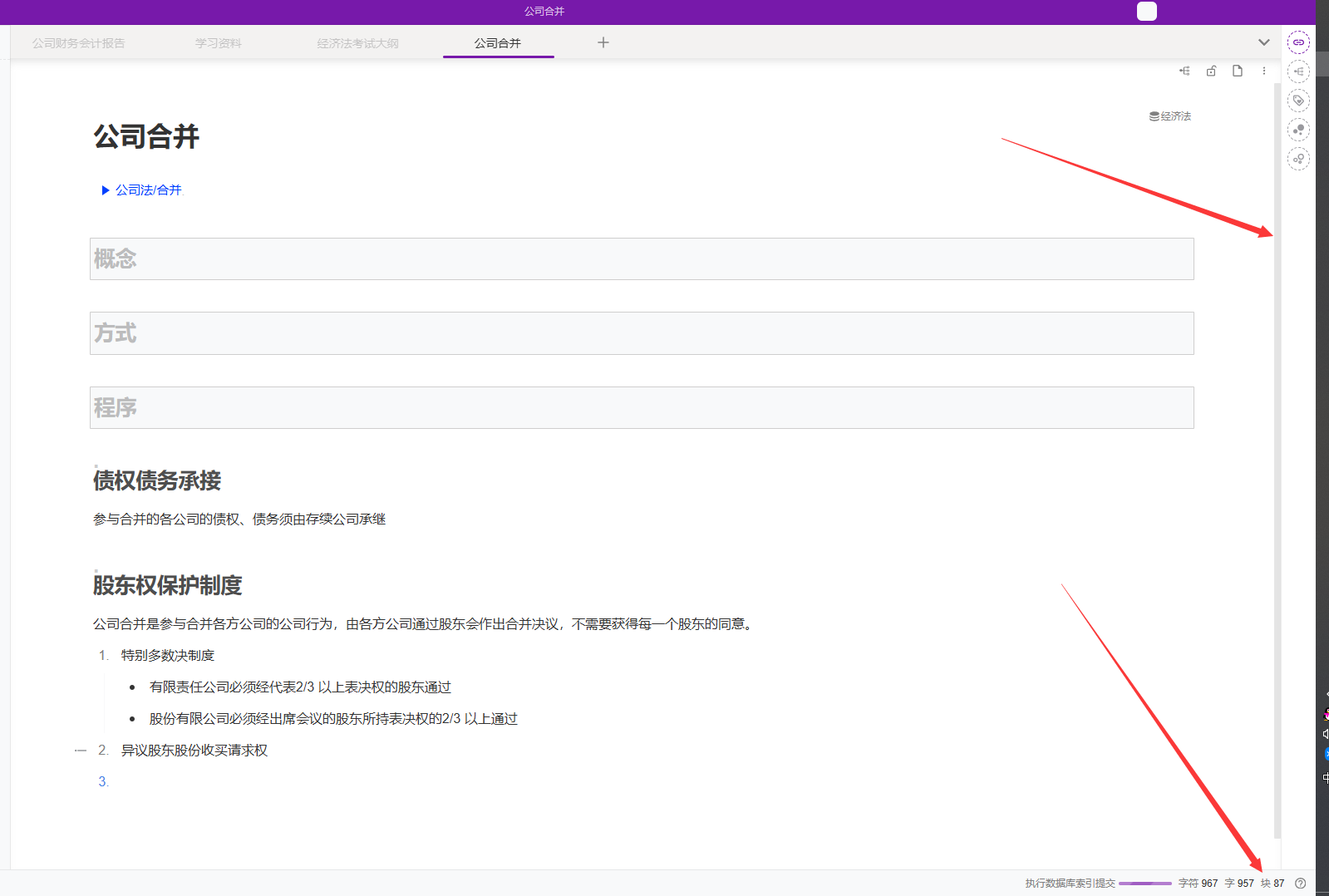The image size is (1329, 896).
Task: Open the tab list dropdown chevron
Action: point(1263,42)
